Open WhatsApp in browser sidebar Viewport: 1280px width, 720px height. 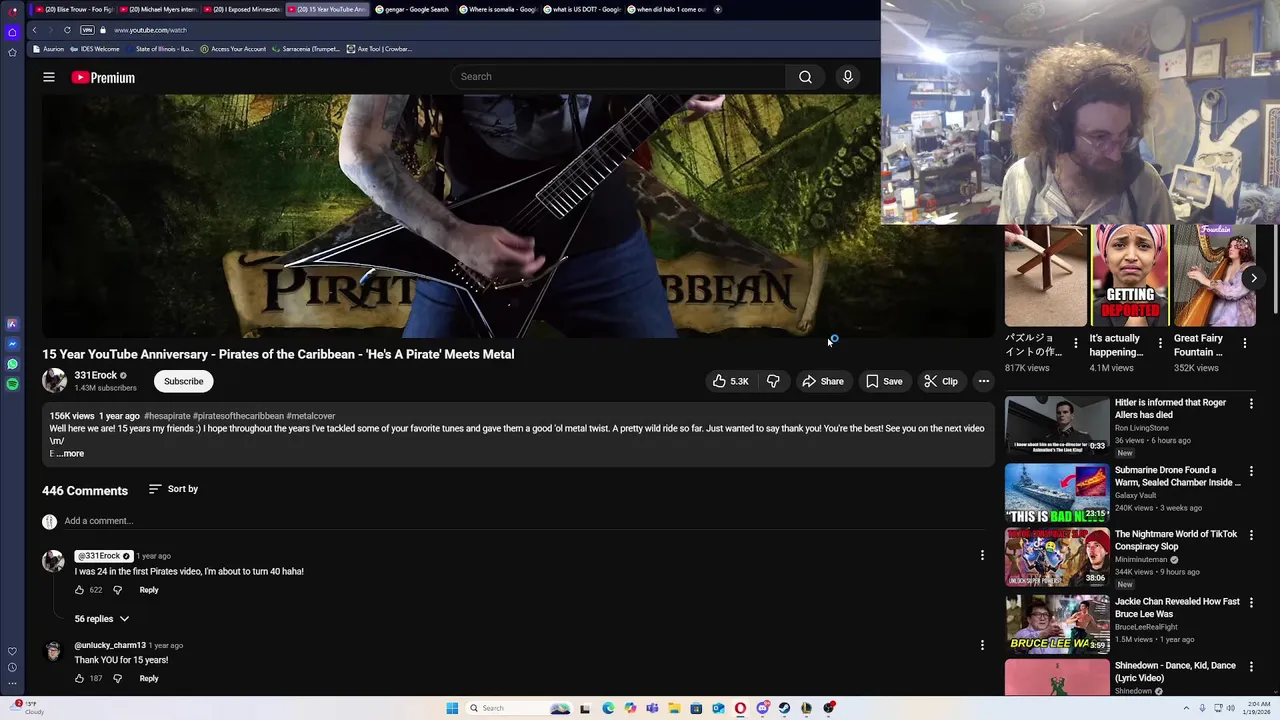[12, 364]
